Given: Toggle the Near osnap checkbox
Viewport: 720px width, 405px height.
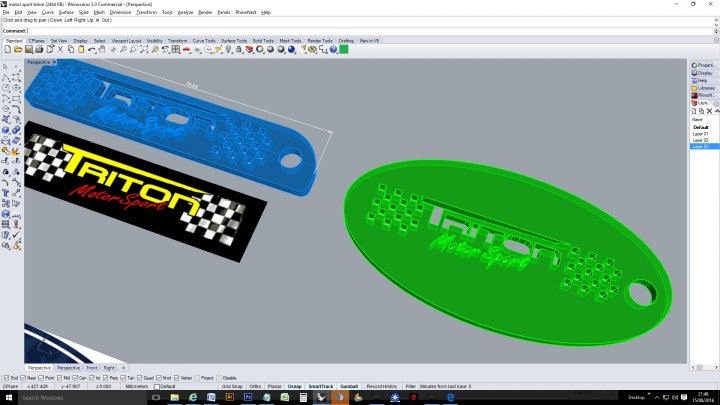Looking at the screenshot, I should [23, 378].
